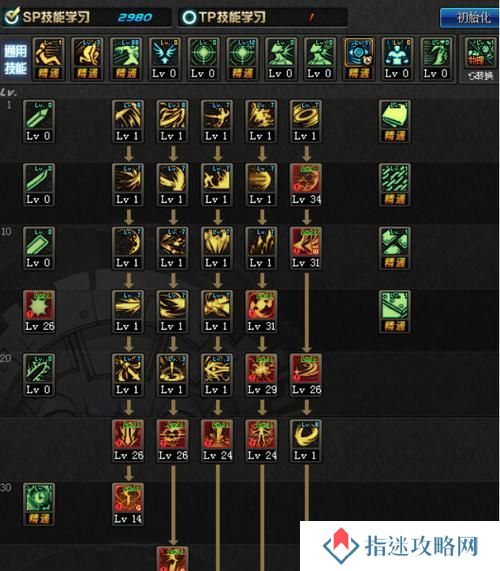Click the Lv 24 red humanoid skill
This screenshot has width=500, height=571.
261,441
